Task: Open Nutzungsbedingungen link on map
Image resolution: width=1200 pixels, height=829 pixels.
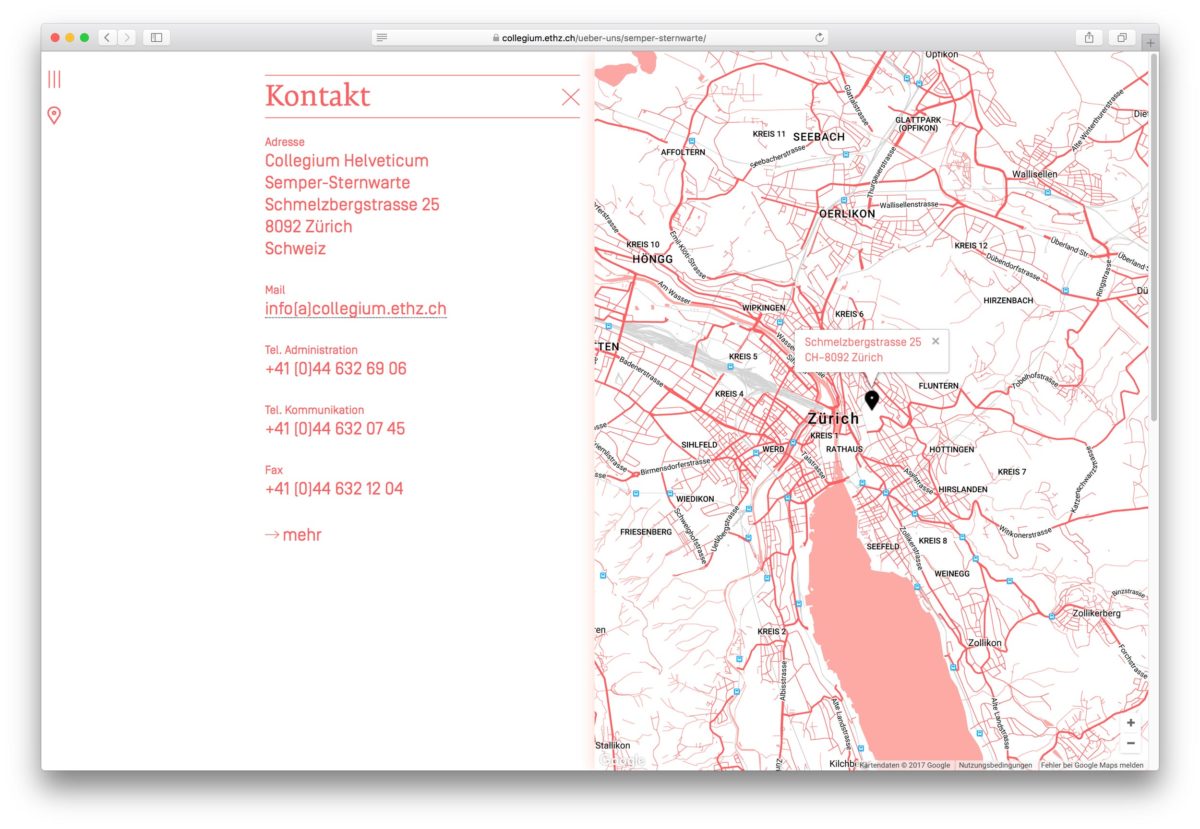Action: (995, 765)
